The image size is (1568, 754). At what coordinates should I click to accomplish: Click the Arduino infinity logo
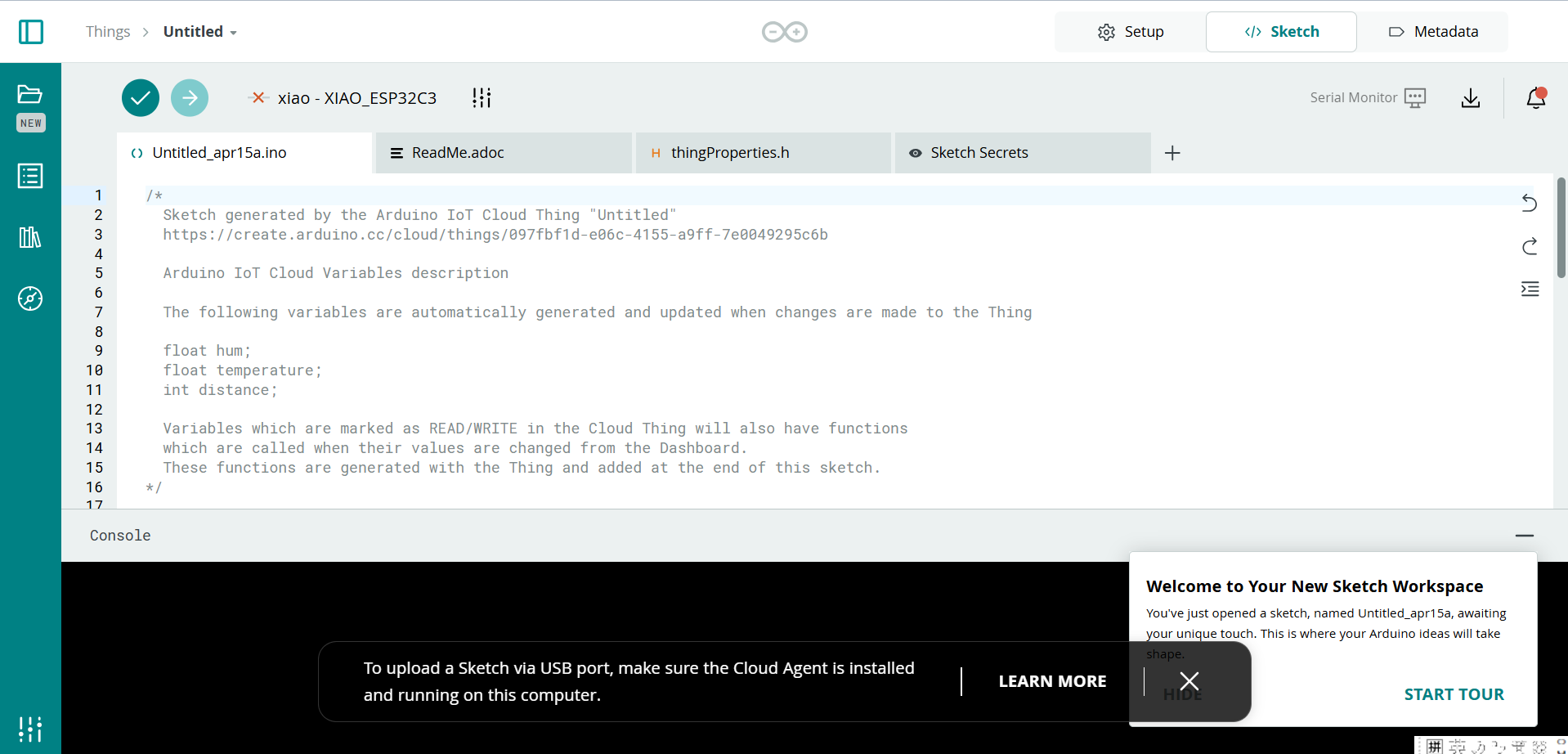coord(785,32)
